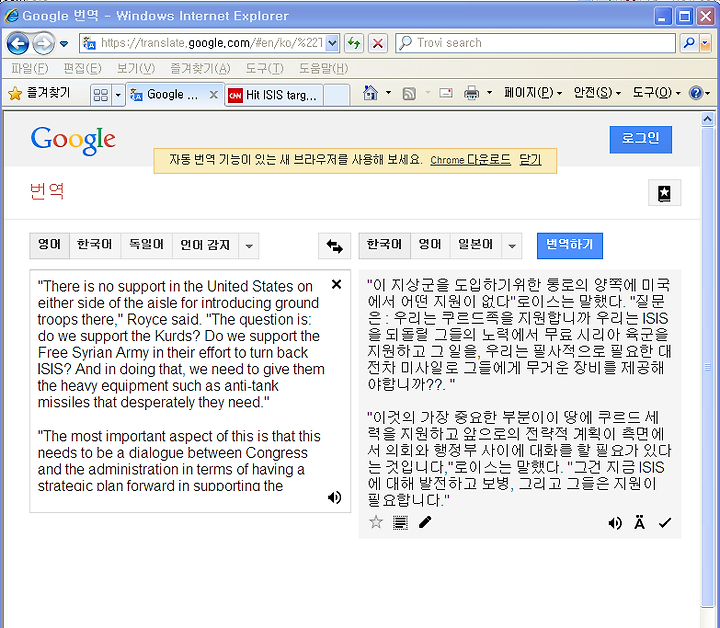Open the phrasebook star book icon

coord(664,193)
